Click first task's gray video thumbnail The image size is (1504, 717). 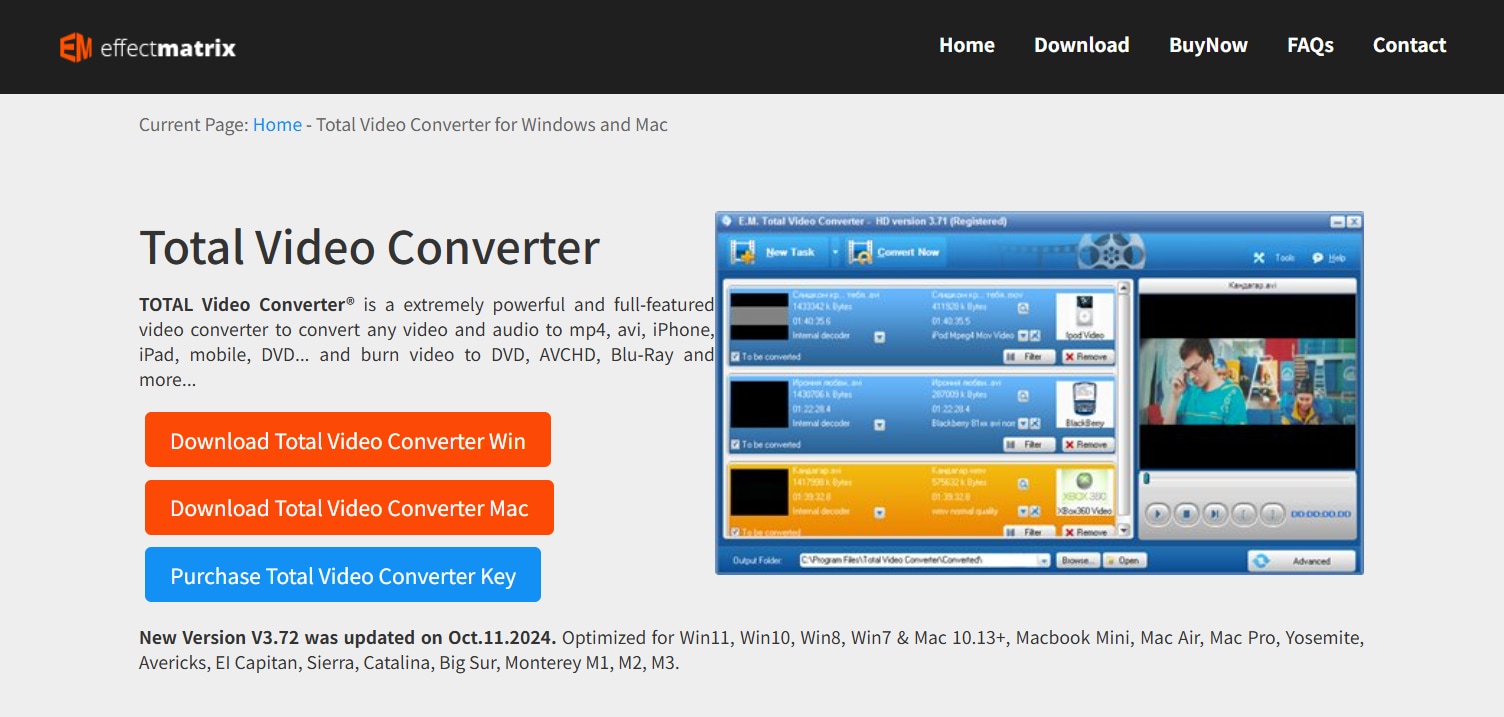pyautogui.click(x=759, y=316)
